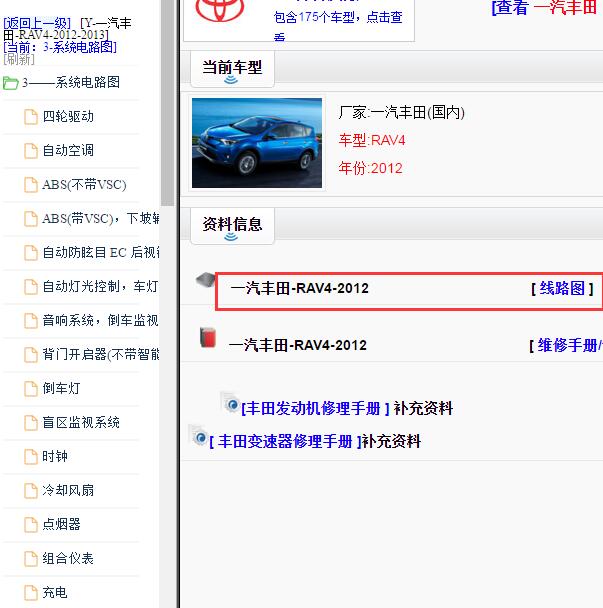The image size is (603, 608).
Task: Click the blue RAV4 car thumbnail
Action: coord(257,143)
